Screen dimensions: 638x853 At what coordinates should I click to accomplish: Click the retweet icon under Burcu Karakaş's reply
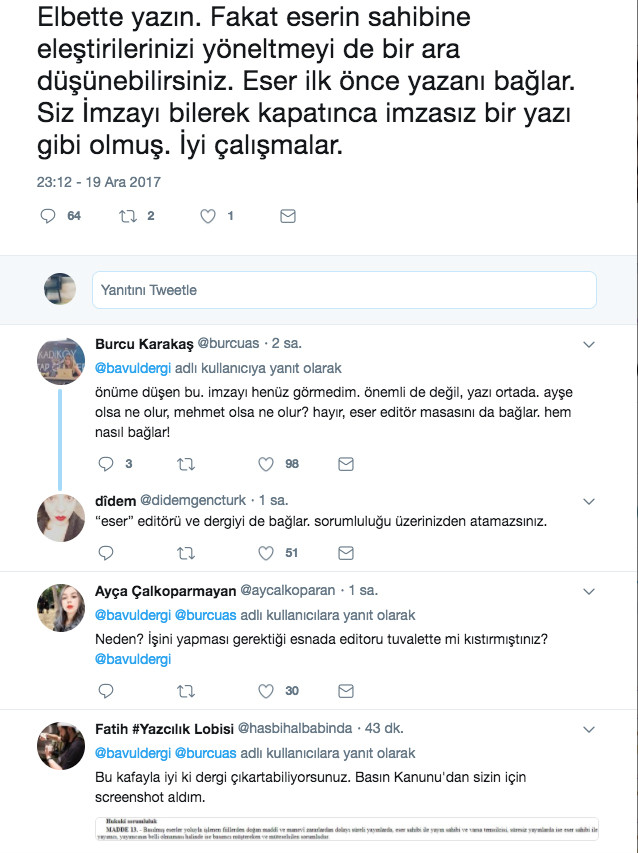(184, 463)
